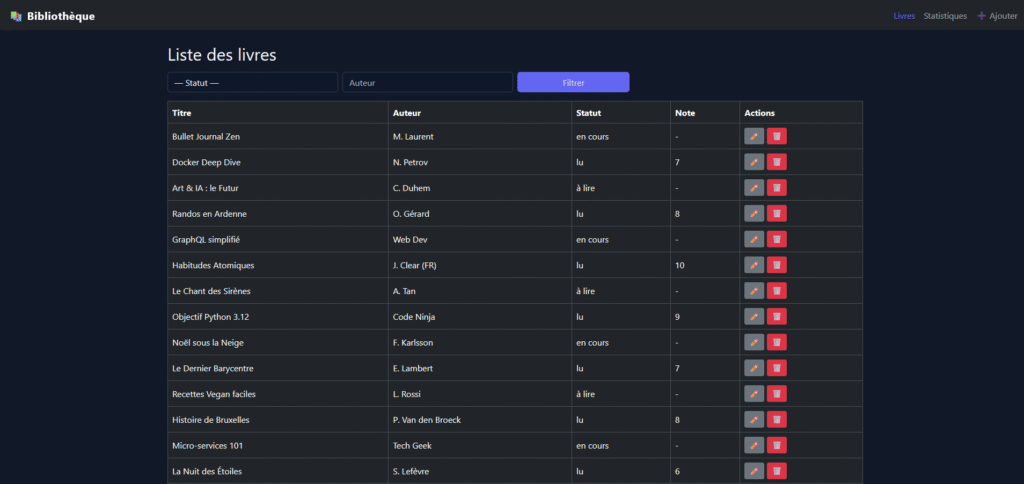Delete Histoire de Bruxelles entry

point(776,420)
